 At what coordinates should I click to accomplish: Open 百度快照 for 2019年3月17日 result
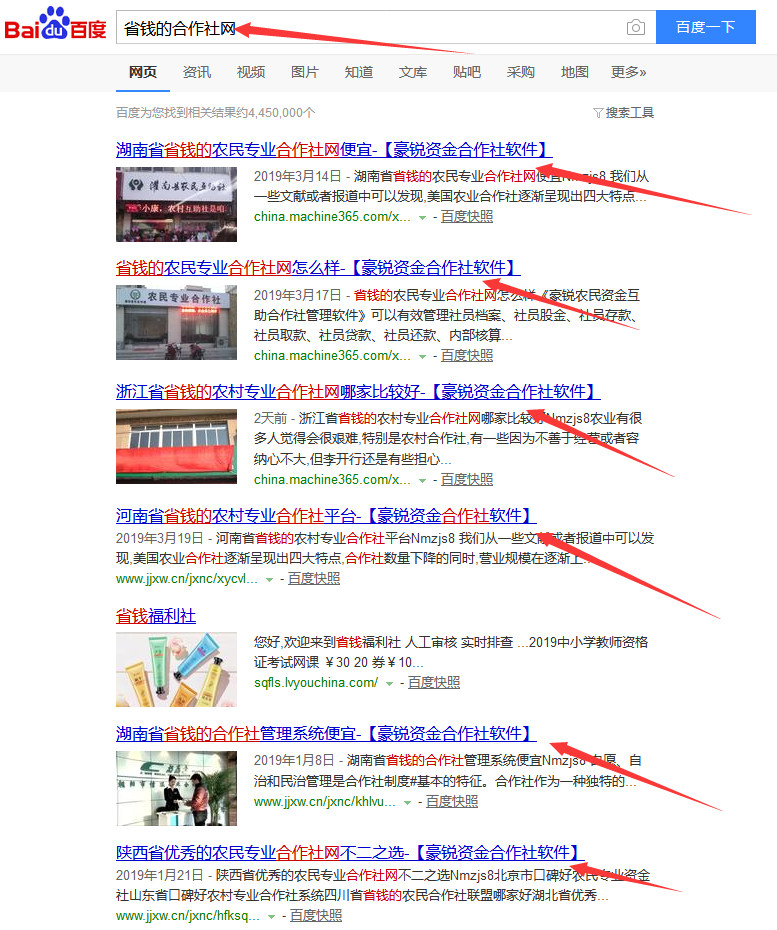[x=467, y=355]
